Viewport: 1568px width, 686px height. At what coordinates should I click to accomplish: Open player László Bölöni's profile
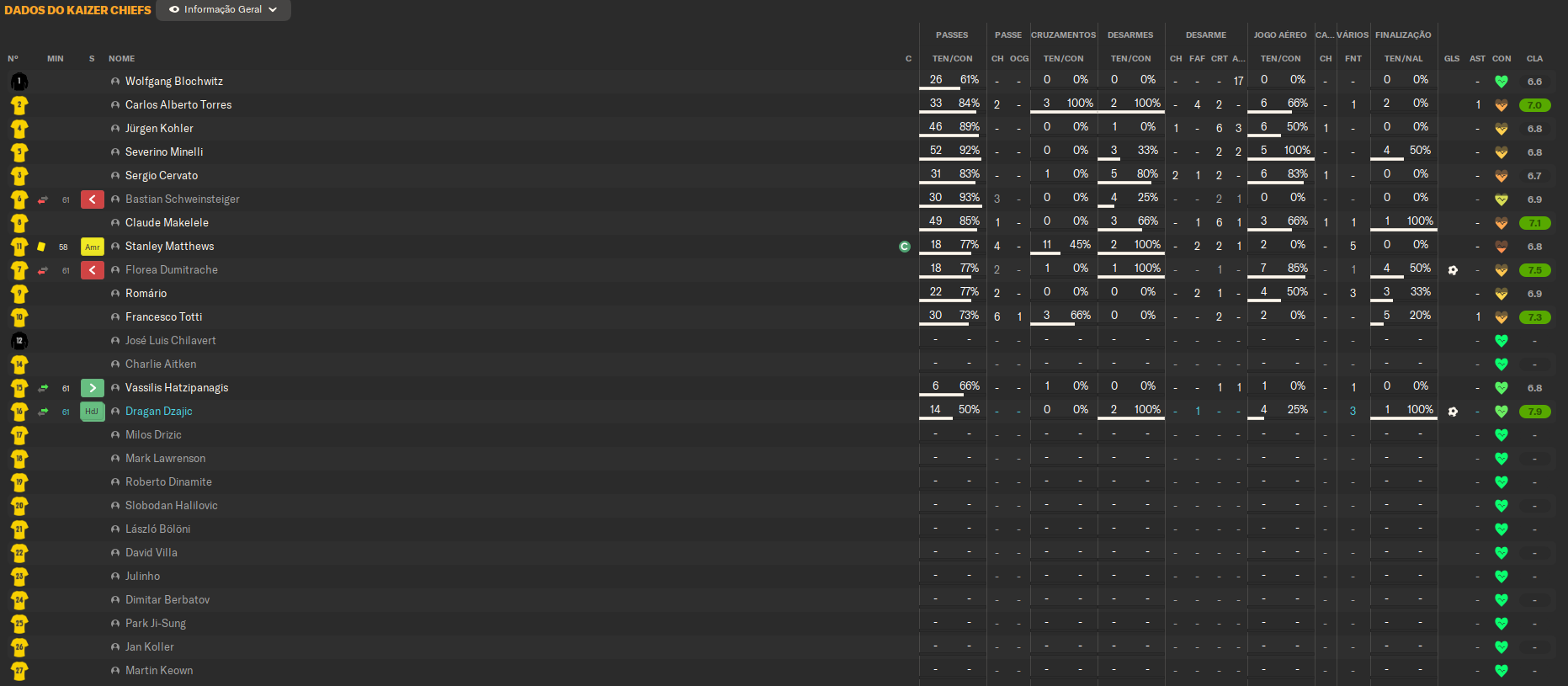(x=157, y=529)
